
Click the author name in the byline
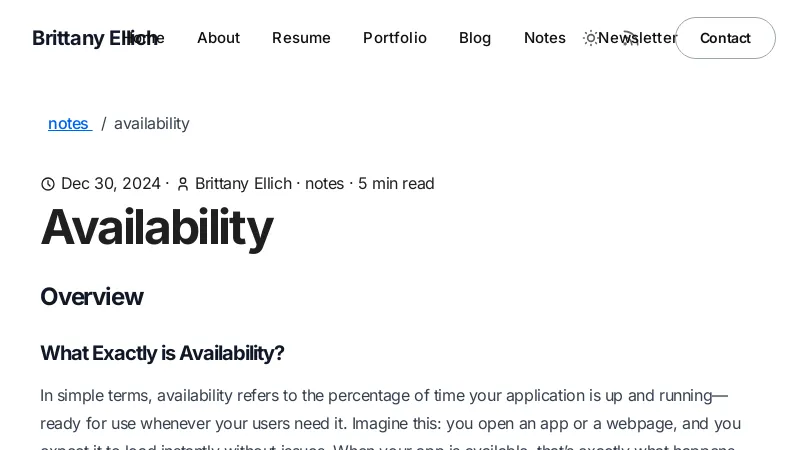point(243,184)
